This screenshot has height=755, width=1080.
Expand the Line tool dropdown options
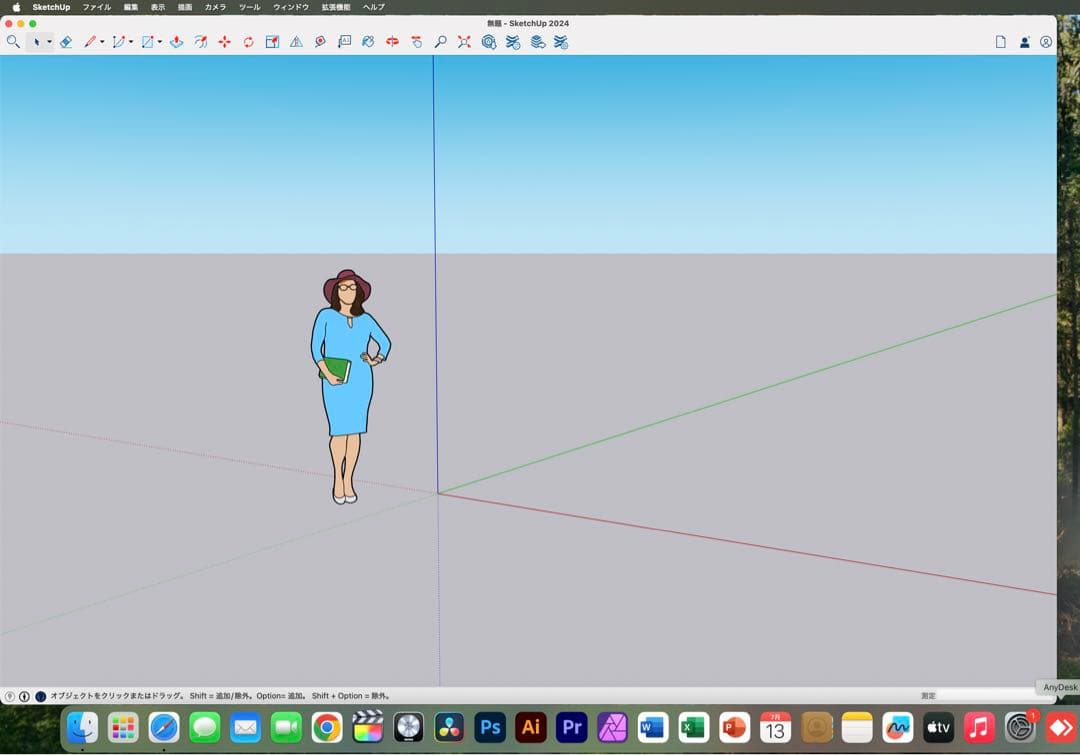pyautogui.click(x=103, y=42)
